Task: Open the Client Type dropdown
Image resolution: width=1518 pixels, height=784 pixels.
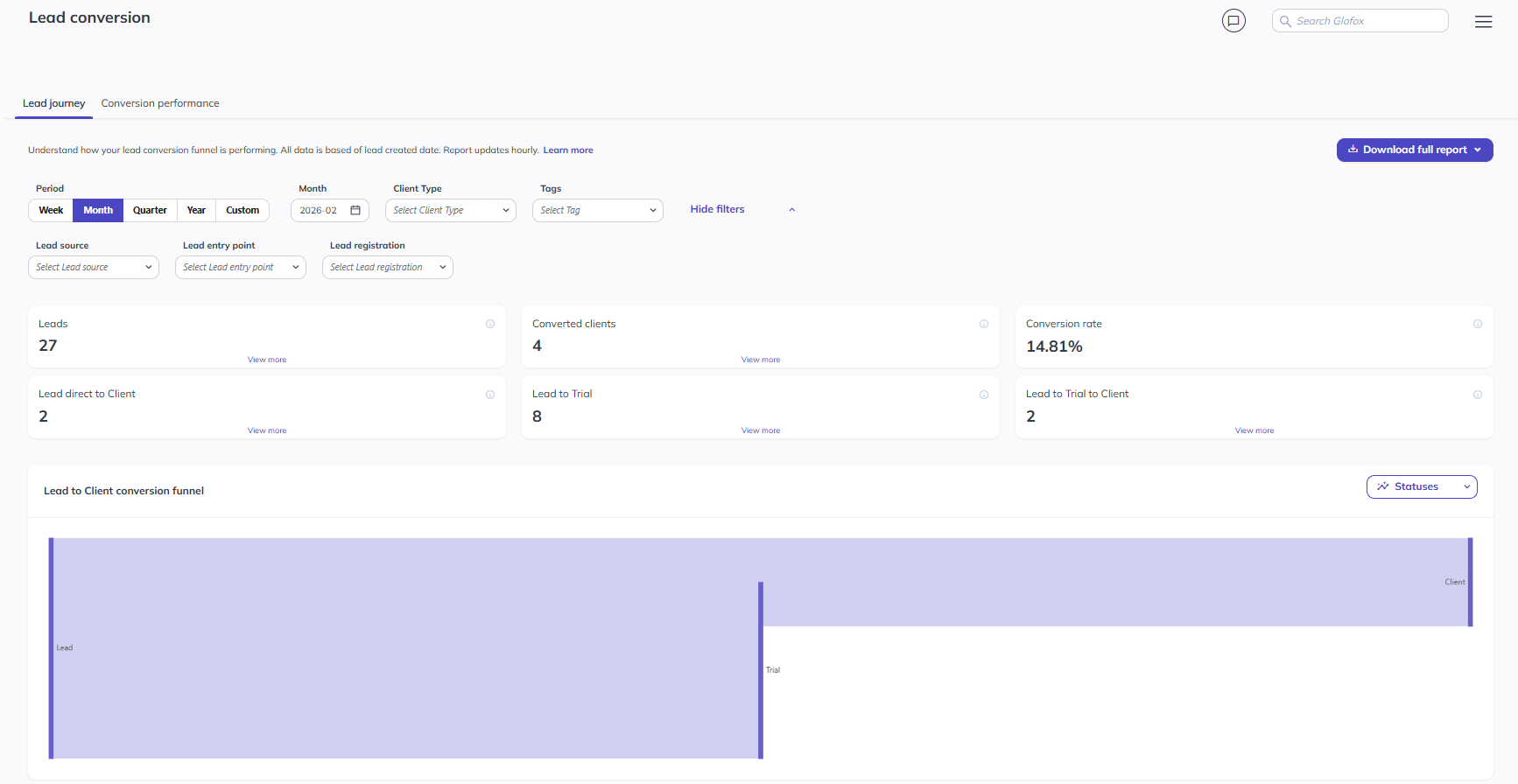Action: pyautogui.click(x=451, y=210)
